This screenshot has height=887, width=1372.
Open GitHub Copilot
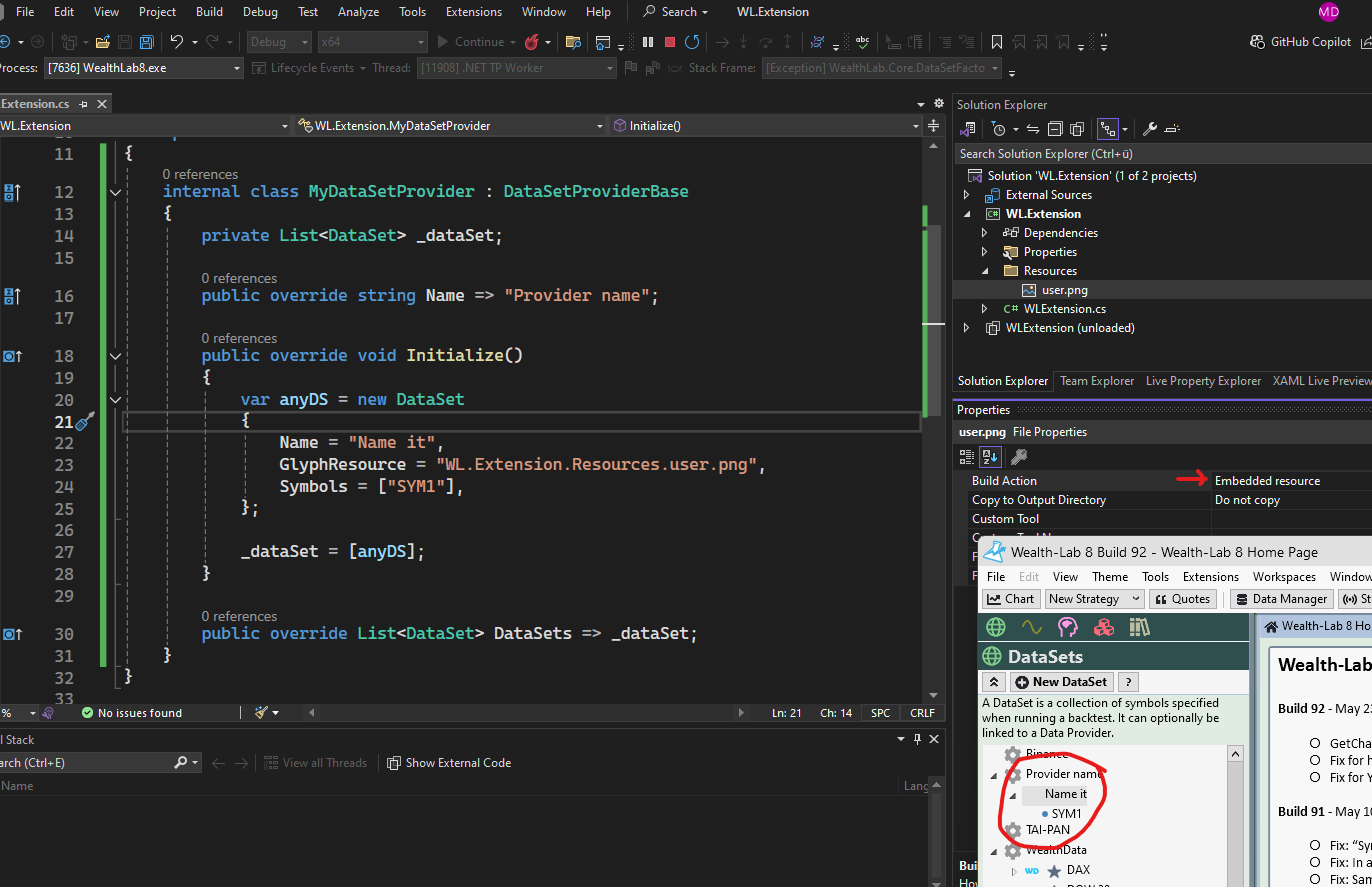point(1301,42)
